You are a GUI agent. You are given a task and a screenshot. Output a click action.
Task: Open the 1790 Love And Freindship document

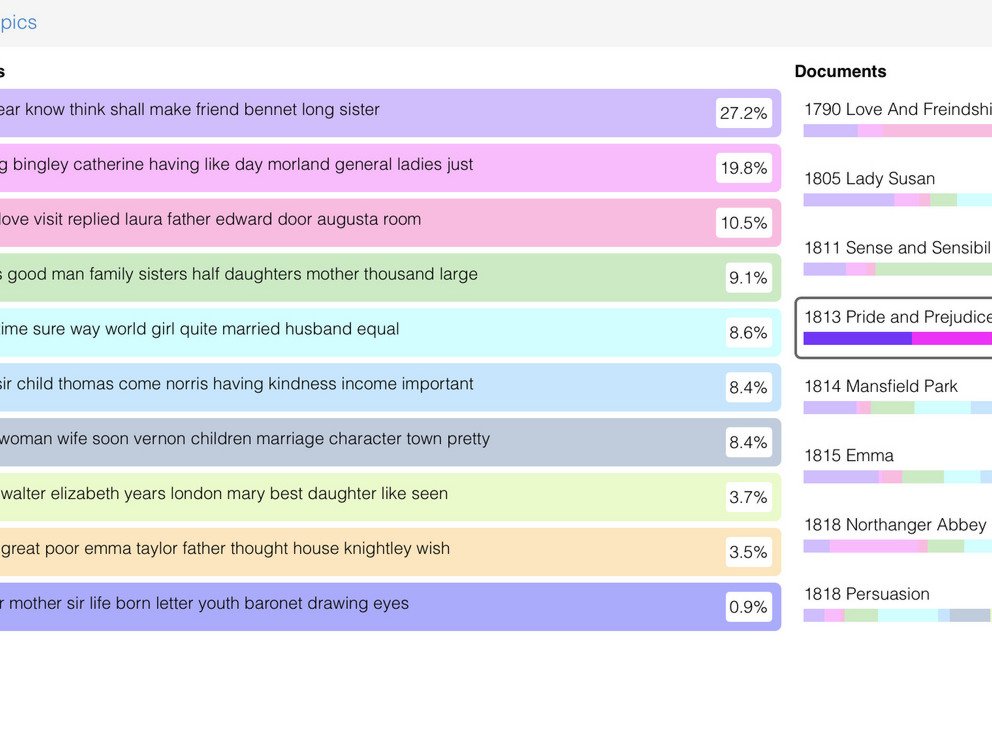(895, 110)
